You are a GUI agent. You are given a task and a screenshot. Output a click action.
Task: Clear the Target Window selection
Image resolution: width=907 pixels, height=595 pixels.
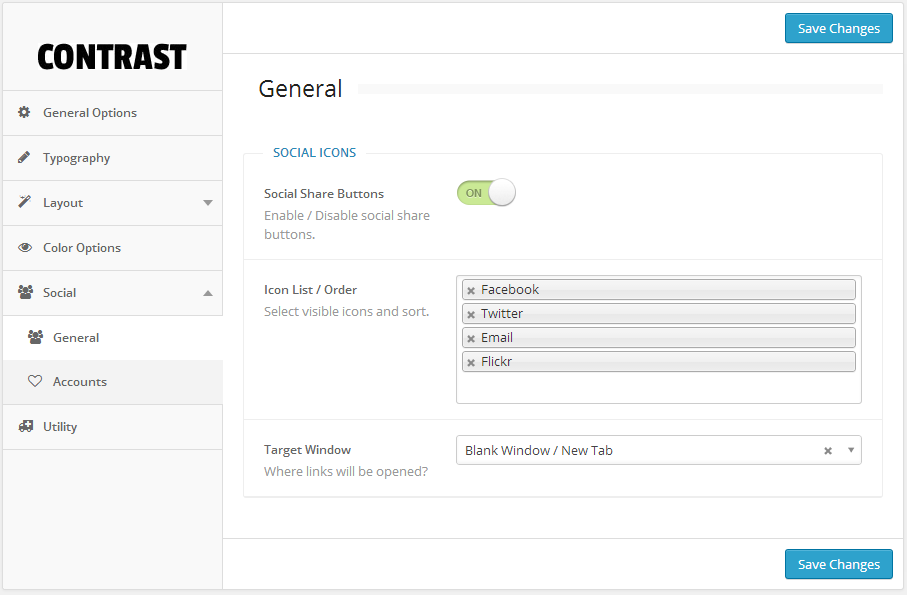tap(828, 451)
